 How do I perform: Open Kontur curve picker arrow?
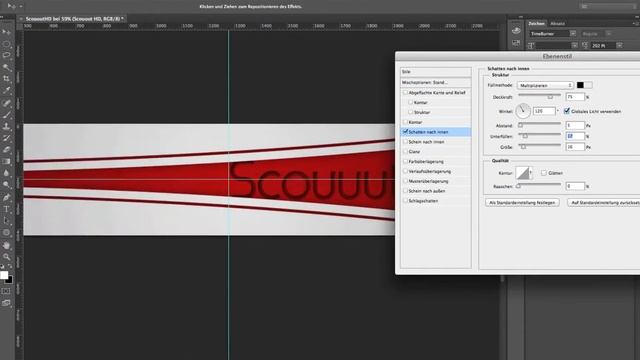pos(531,173)
